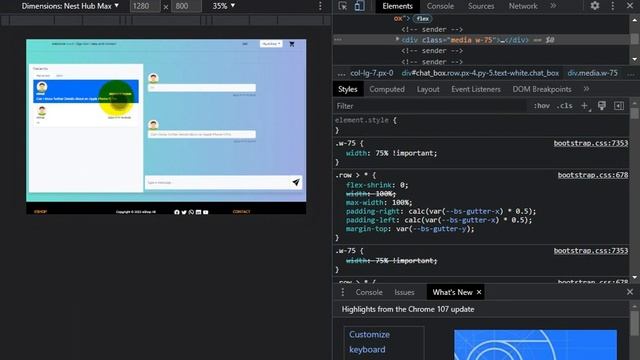This screenshot has width=640, height=360.
Task: Select the highlighted blue chat contact
Action: pos(86,91)
